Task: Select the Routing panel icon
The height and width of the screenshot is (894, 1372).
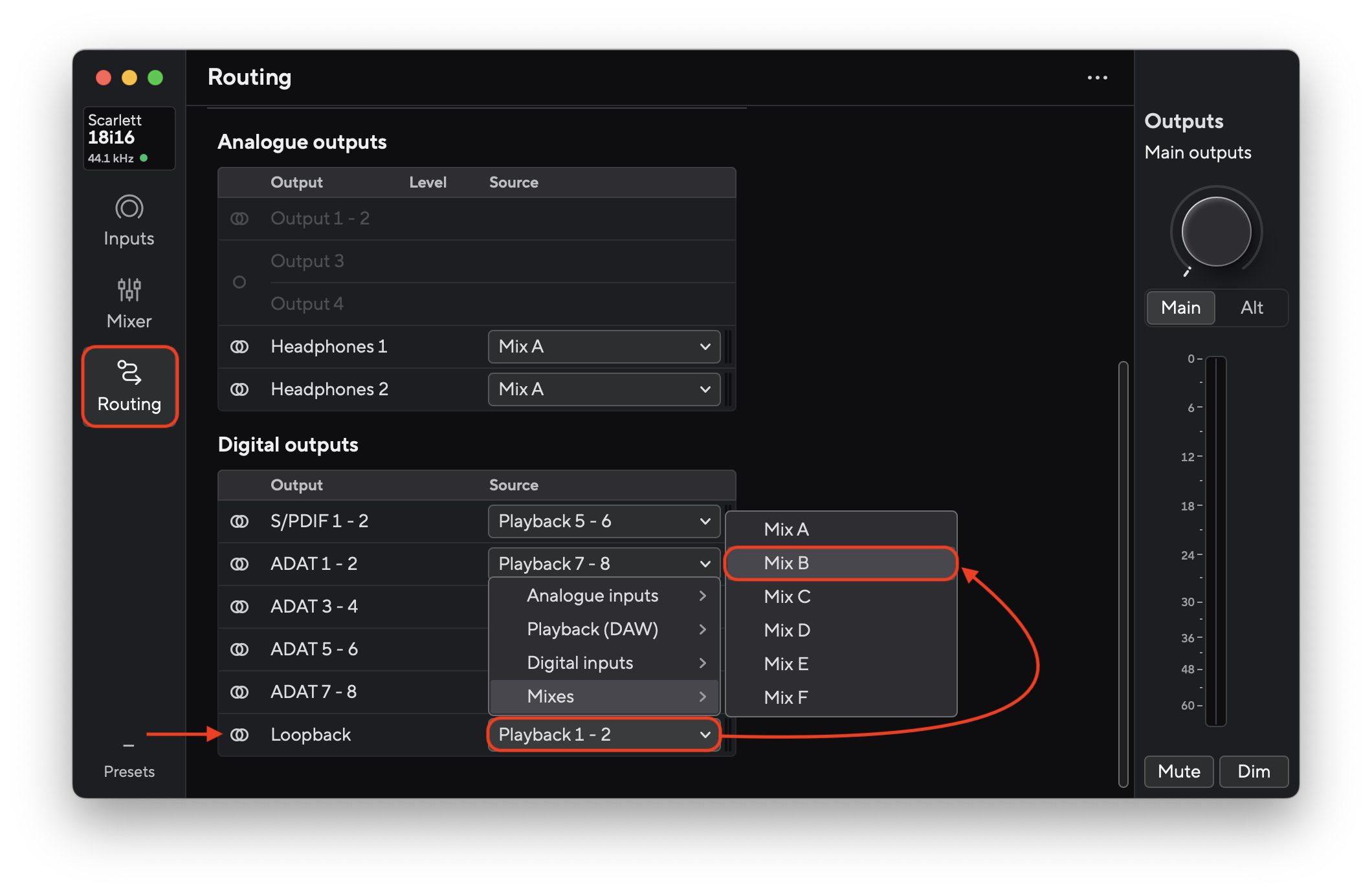Action: pyautogui.click(x=129, y=386)
